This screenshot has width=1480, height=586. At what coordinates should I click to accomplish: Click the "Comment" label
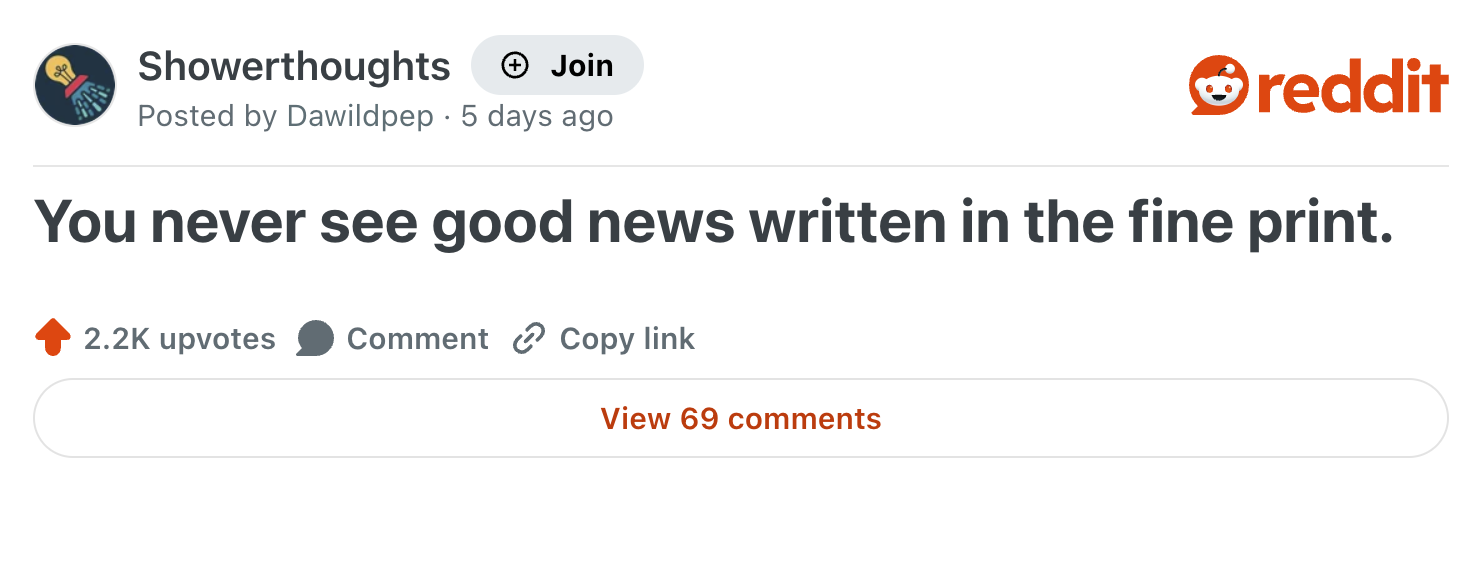tap(418, 339)
